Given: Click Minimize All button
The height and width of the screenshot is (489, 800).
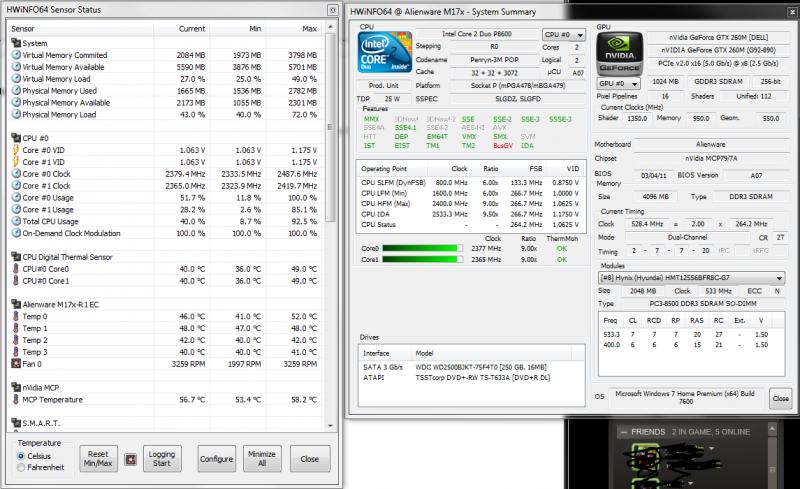Looking at the screenshot, I should click(262, 458).
